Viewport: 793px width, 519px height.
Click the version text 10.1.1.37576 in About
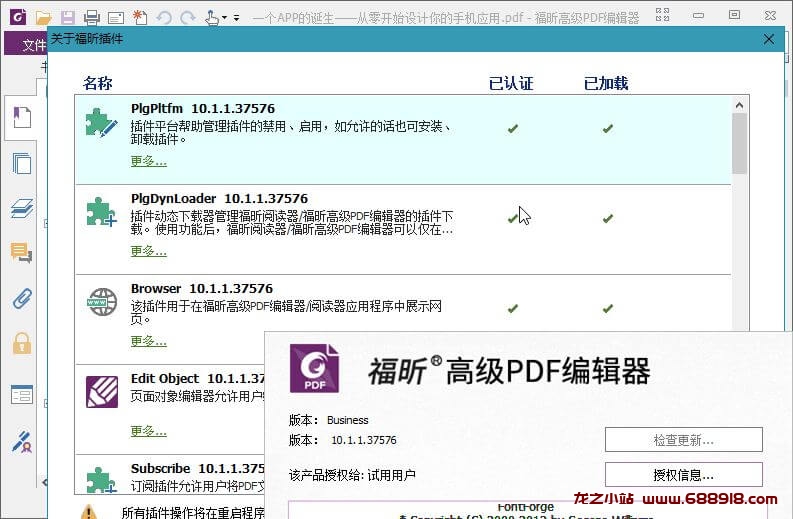click(x=364, y=440)
